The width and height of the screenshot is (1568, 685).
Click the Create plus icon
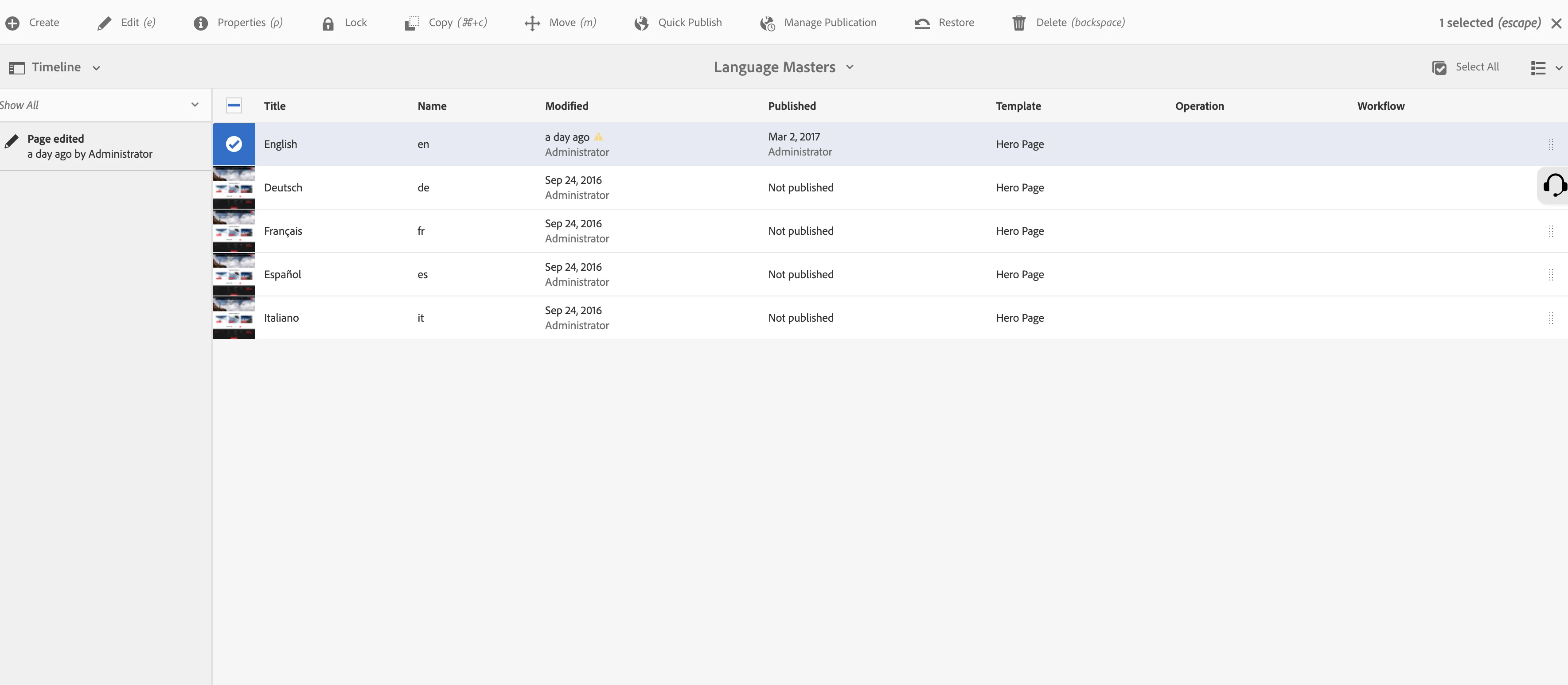tap(13, 23)
